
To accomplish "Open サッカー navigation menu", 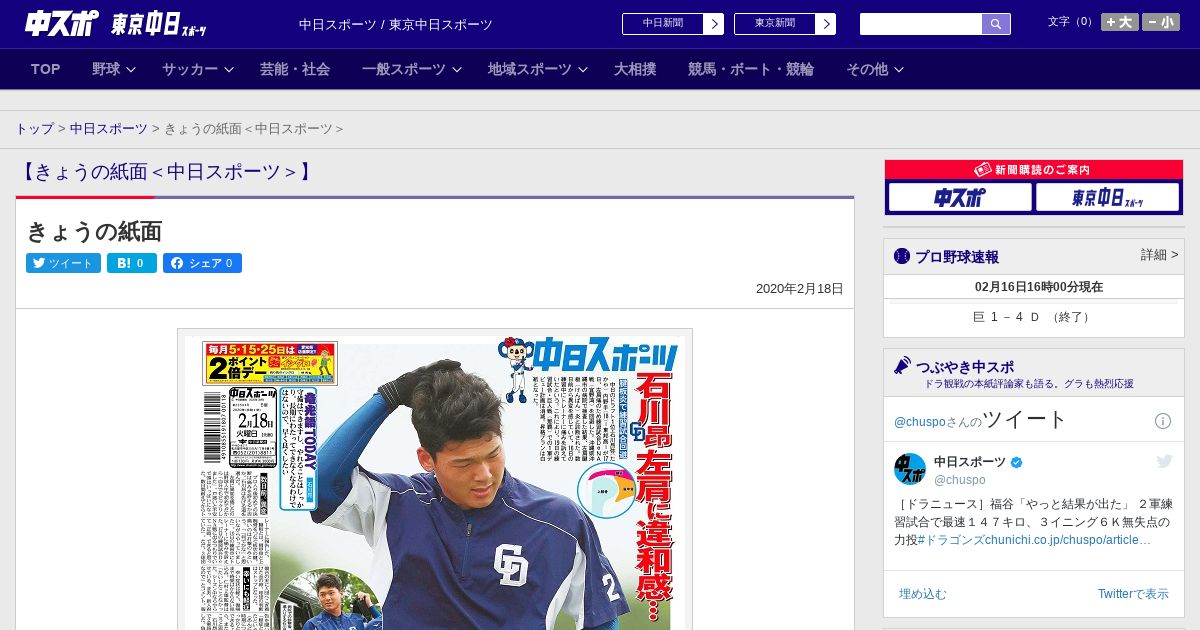I will [x=190, y=69].
